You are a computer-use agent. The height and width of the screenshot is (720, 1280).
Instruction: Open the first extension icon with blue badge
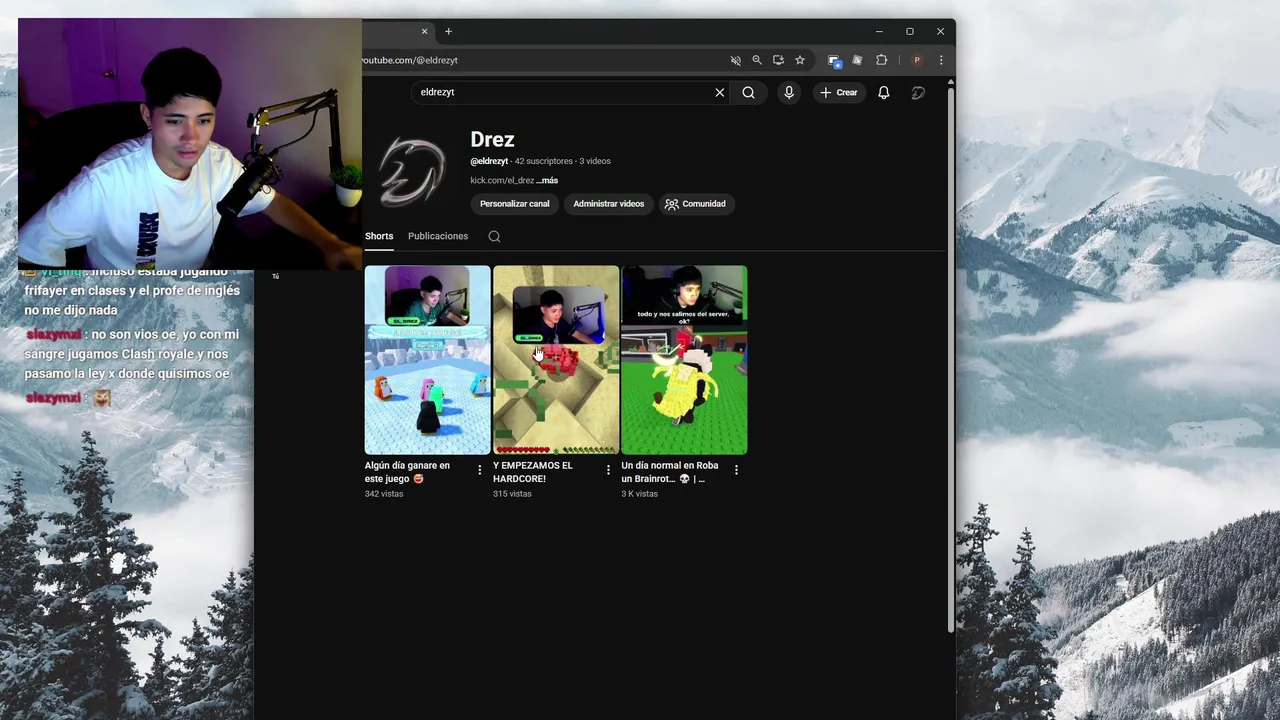[x=834, y=60]
